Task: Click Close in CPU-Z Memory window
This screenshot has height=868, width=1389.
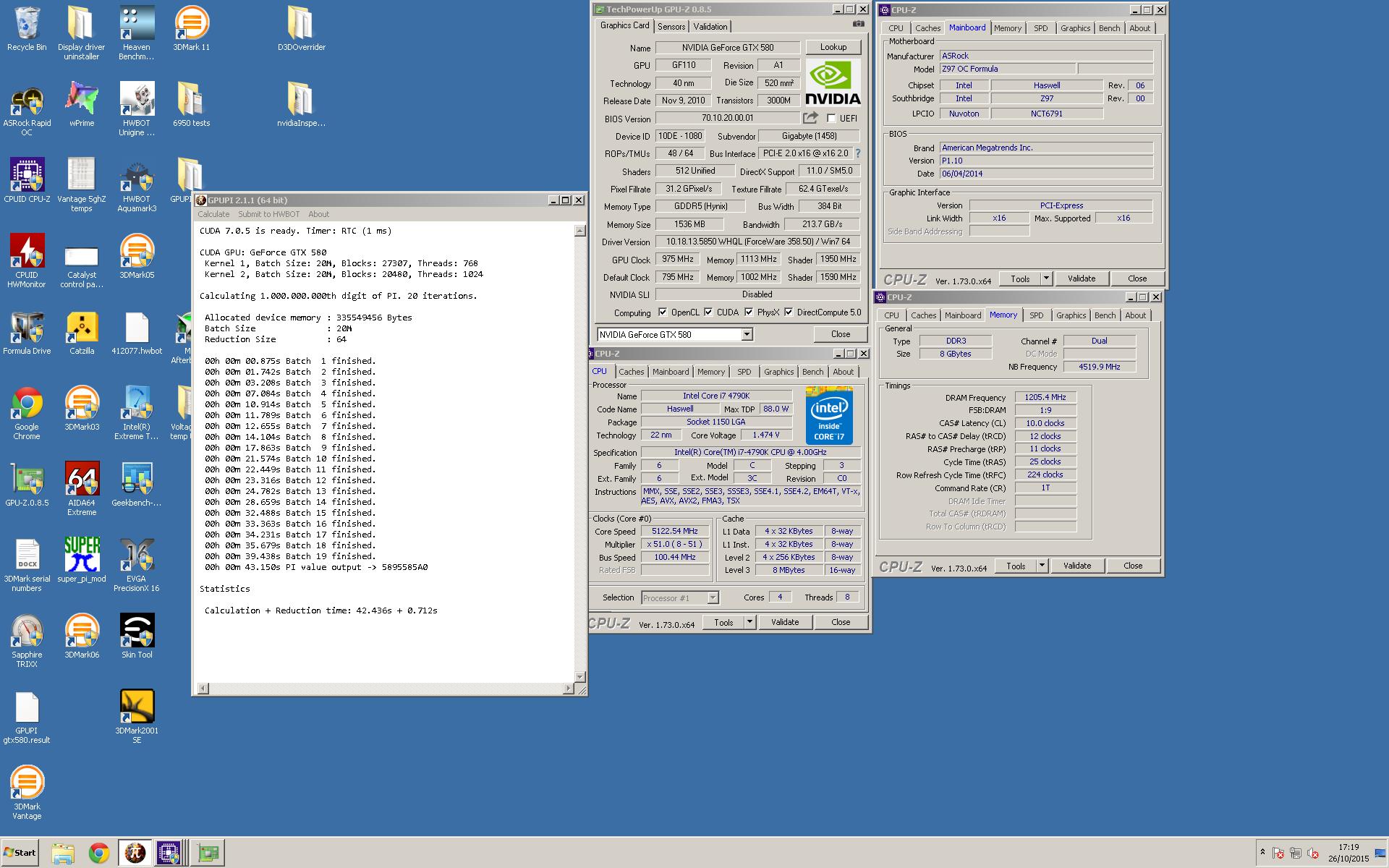Action: tap(1133, 566)
